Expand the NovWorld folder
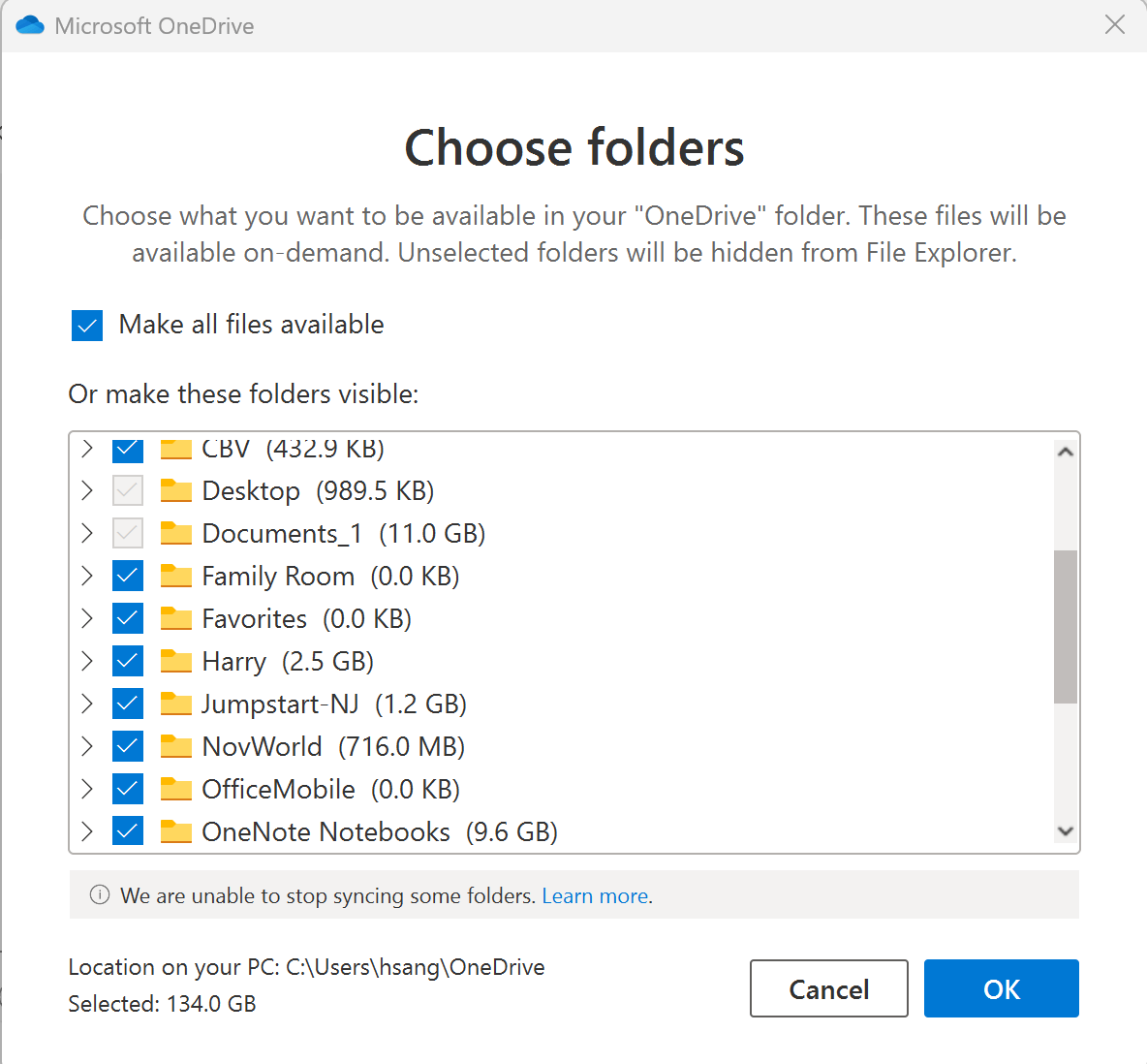 click(x=87, y=746)
